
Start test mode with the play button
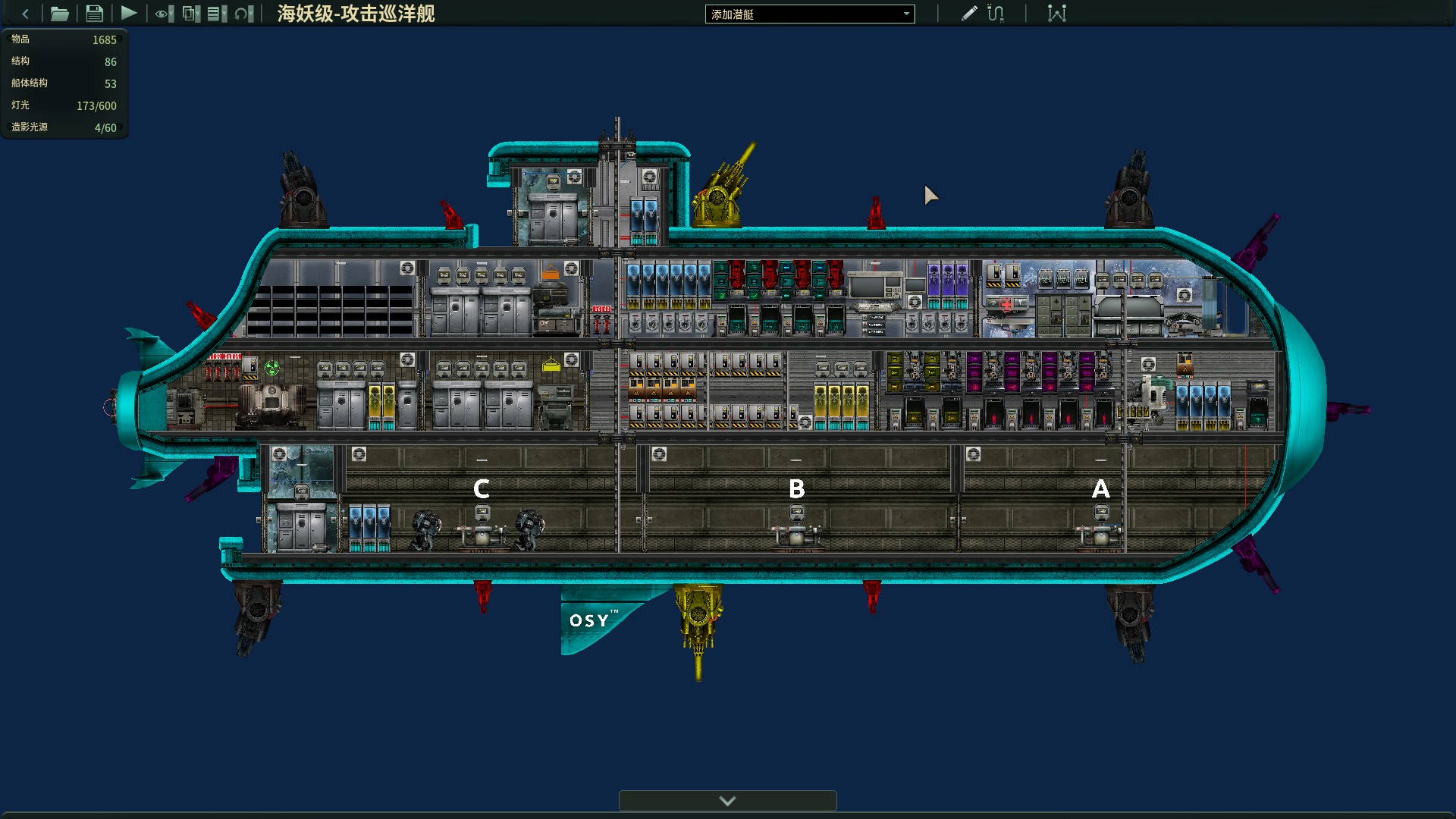click(129, 13)
